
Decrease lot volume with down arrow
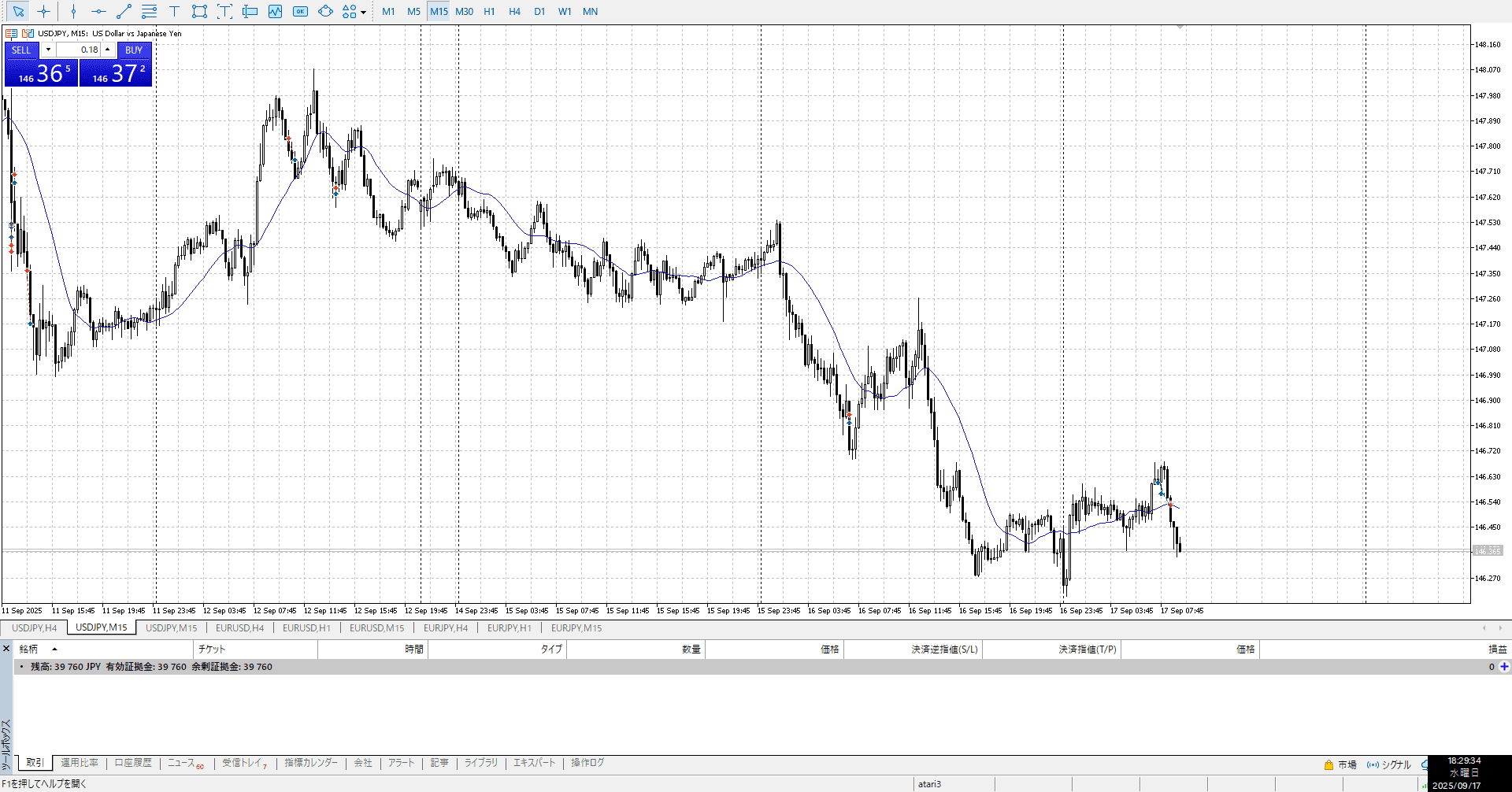[48, 50]
